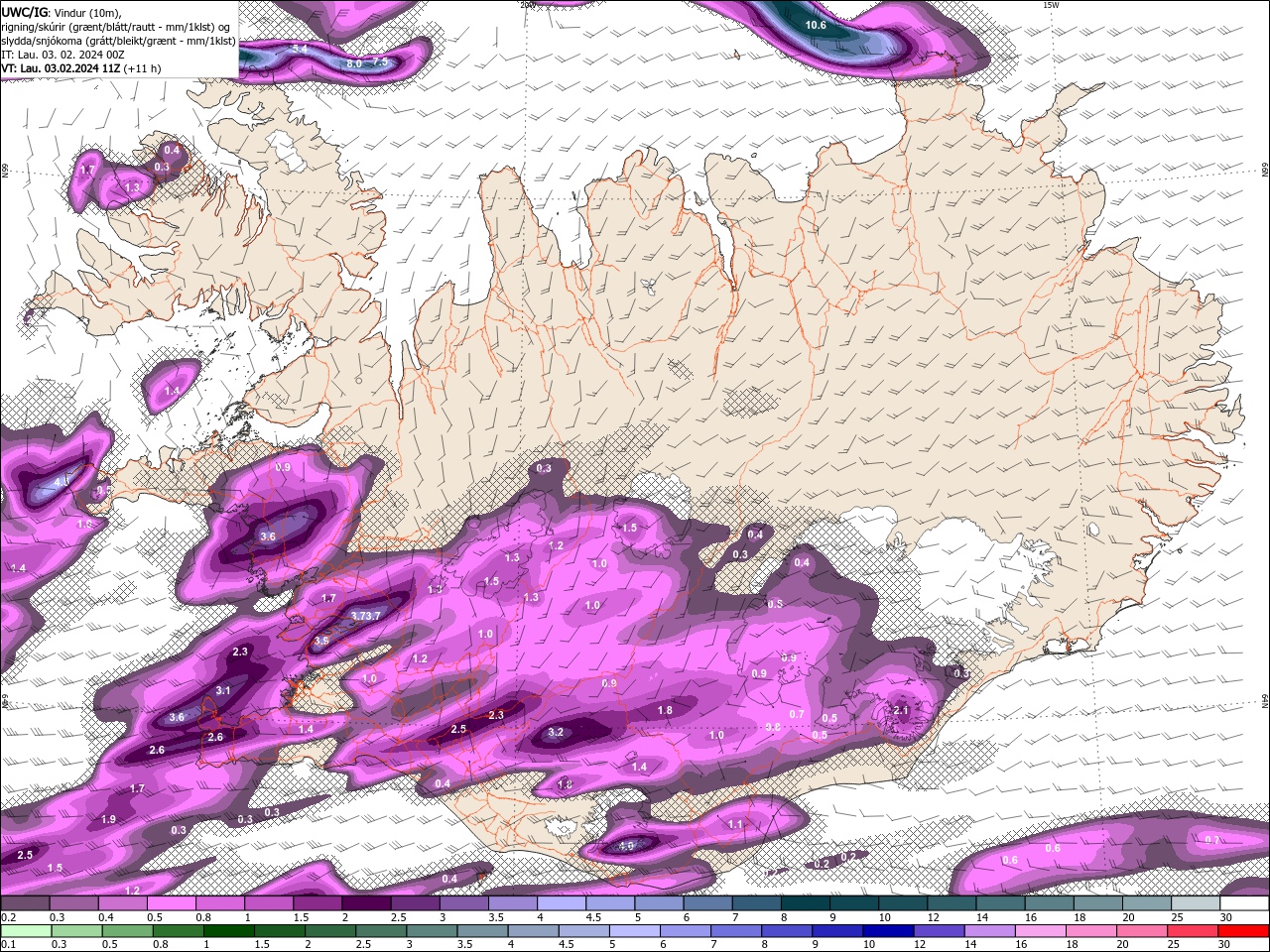Image resolution: width=1270 pixels, height=952 pixels.
Task: Click the 15W longitude label
Action: (x=1051, y=5)
